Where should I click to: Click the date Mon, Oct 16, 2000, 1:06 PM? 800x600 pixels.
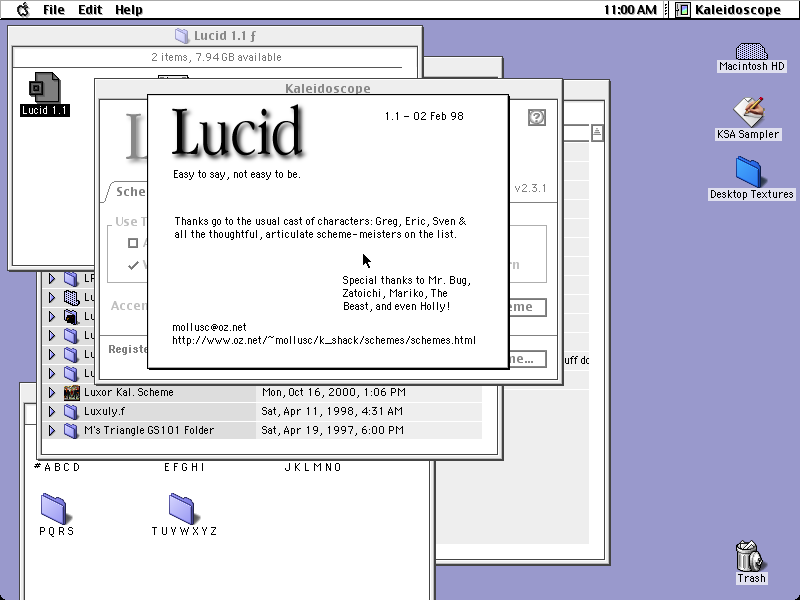[x=334, y=392]
